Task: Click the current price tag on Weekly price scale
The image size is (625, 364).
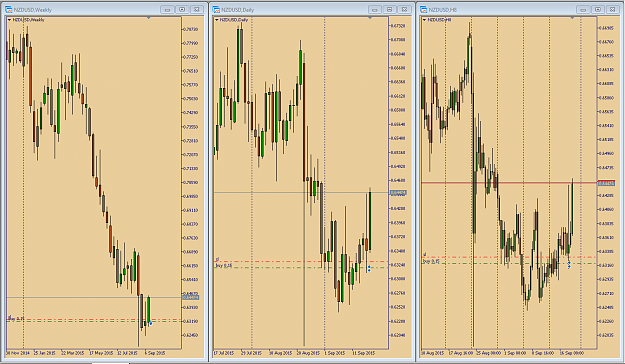Action: [x=191, y=297]
